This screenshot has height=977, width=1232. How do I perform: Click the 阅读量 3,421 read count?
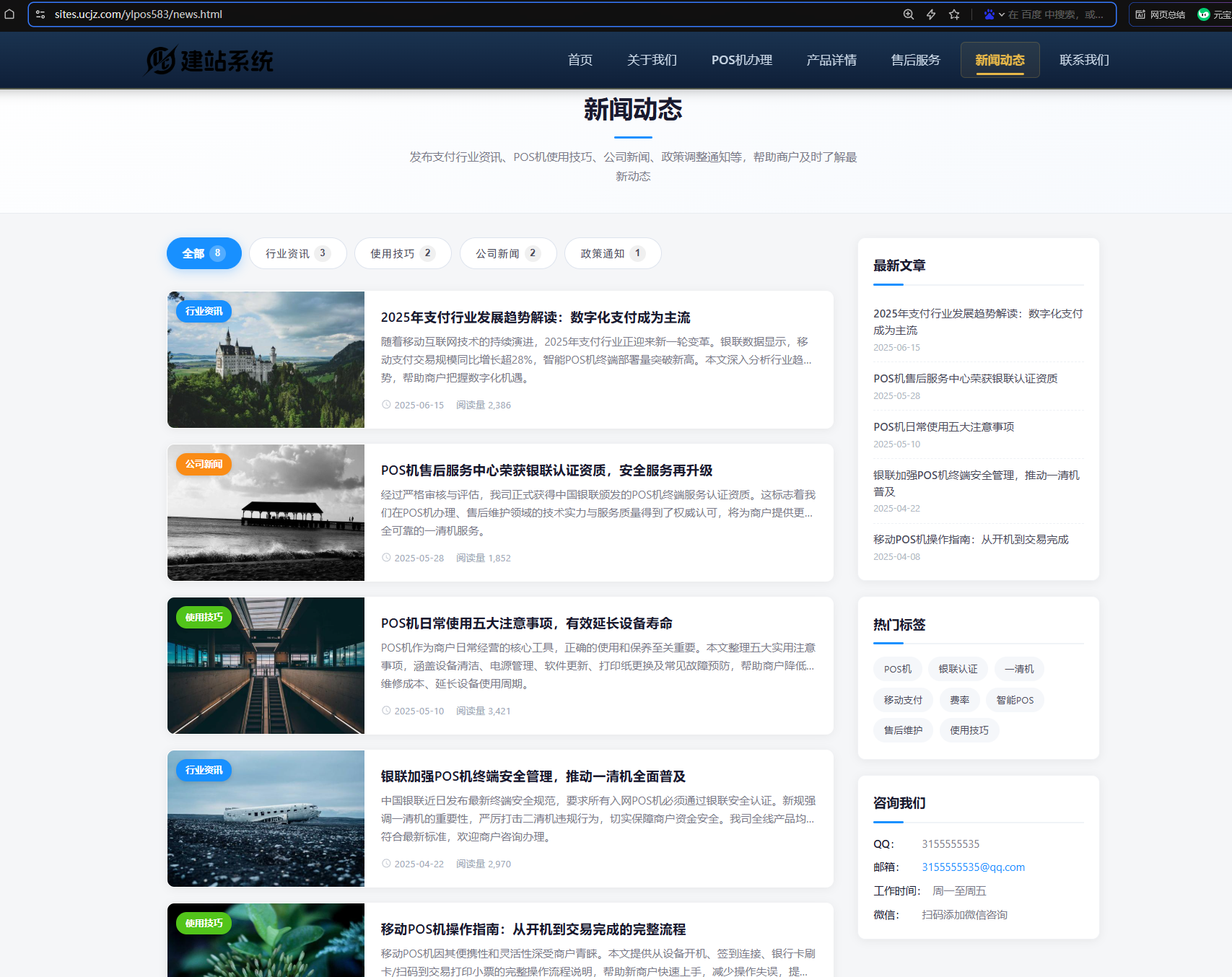pyautogui.click(x=484, y=711)
